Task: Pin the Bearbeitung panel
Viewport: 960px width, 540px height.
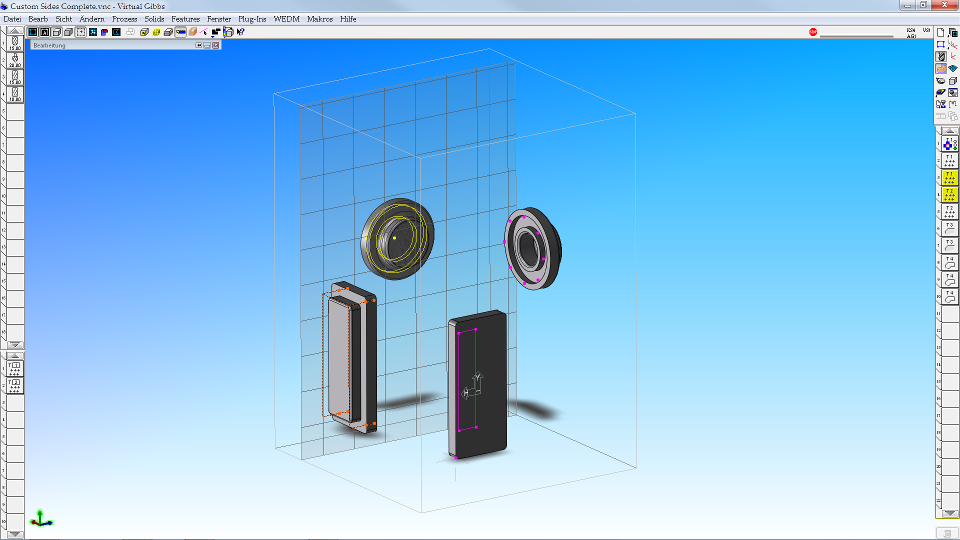Action: click(199, 45)
